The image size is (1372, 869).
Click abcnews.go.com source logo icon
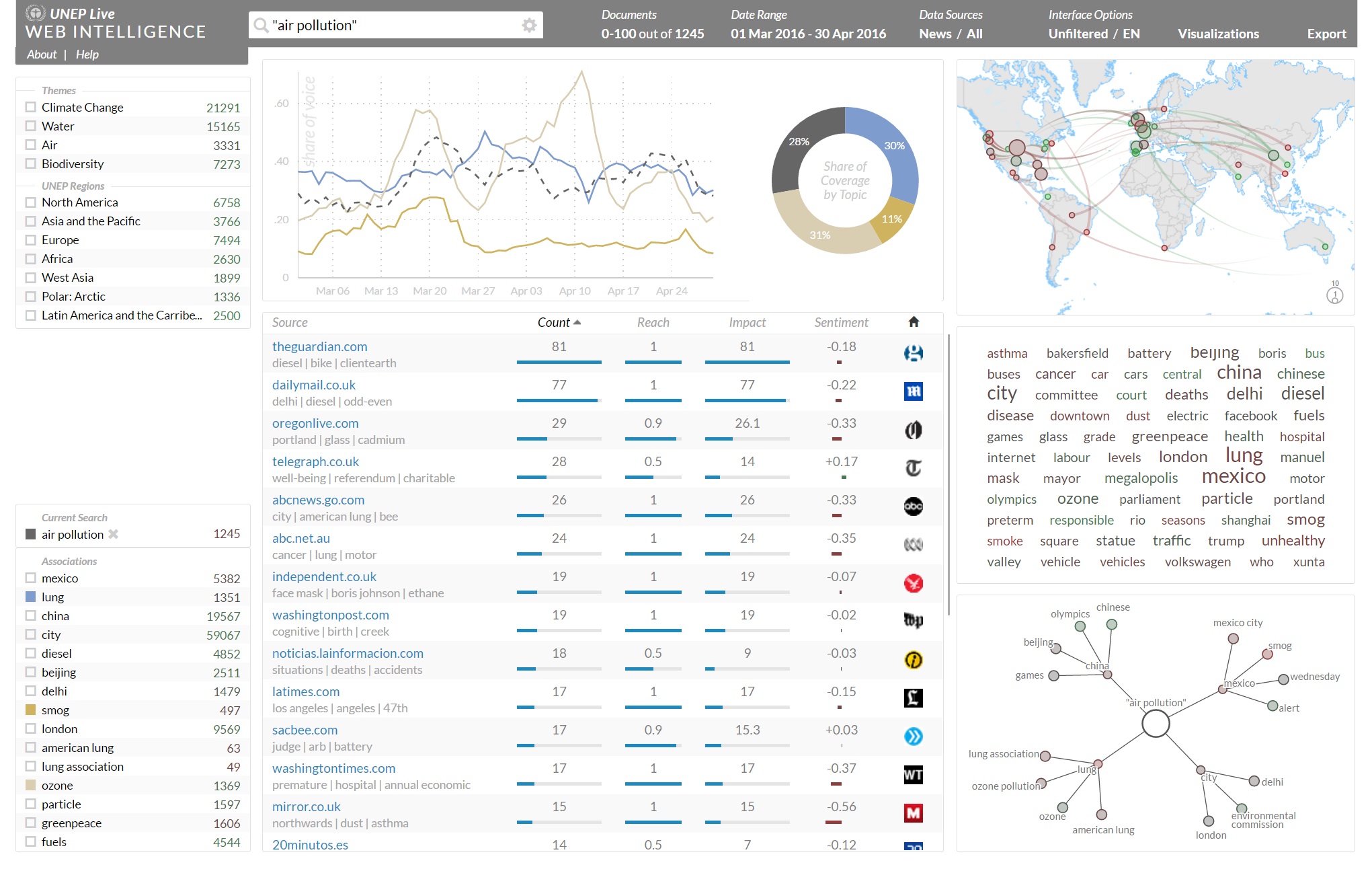(x=914, y=506)
